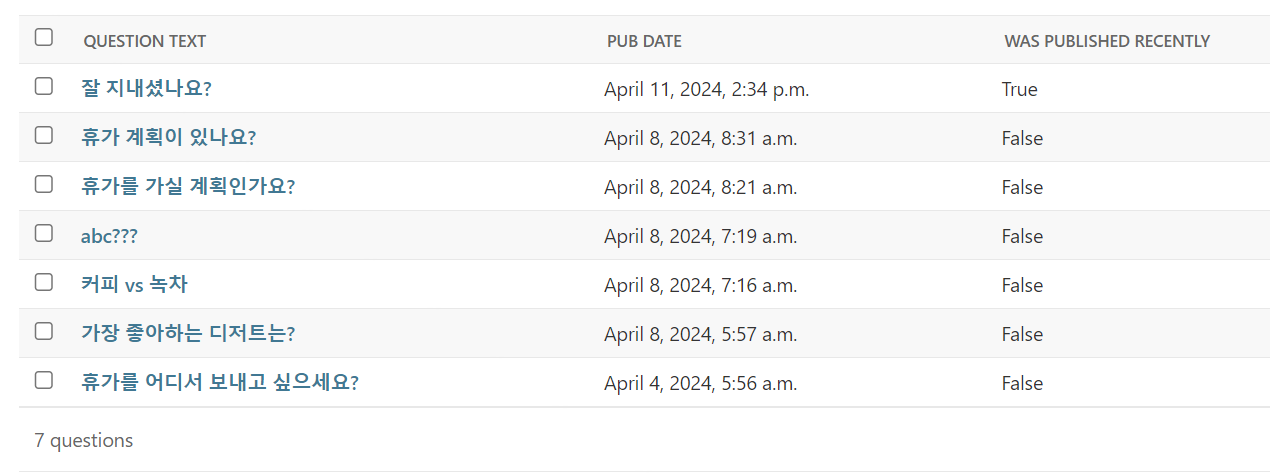
Task: Open the '휴가 계획이 있나요?' question
Action: tap(168, 137)
